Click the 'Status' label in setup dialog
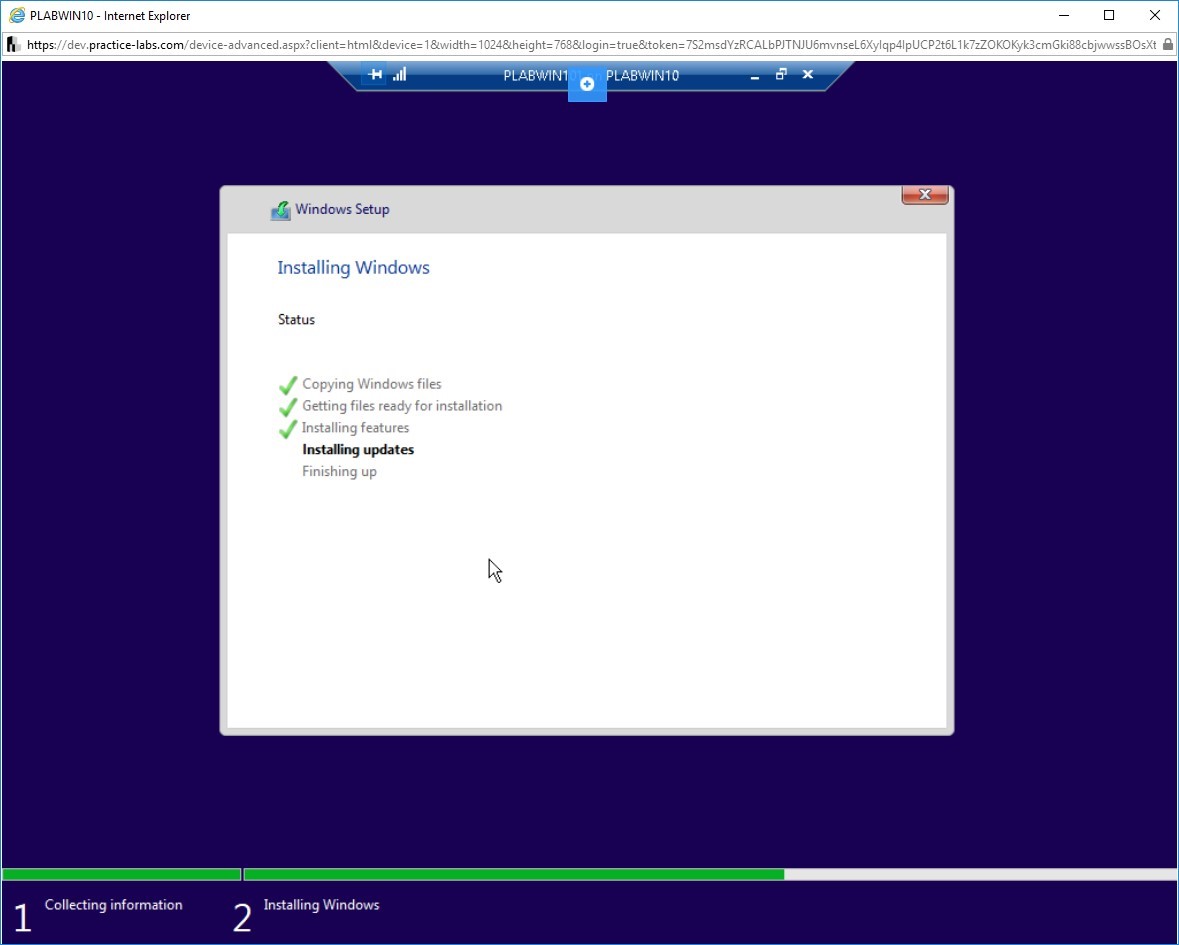This screenshot has height=945, width=1179. click(296, 320)
